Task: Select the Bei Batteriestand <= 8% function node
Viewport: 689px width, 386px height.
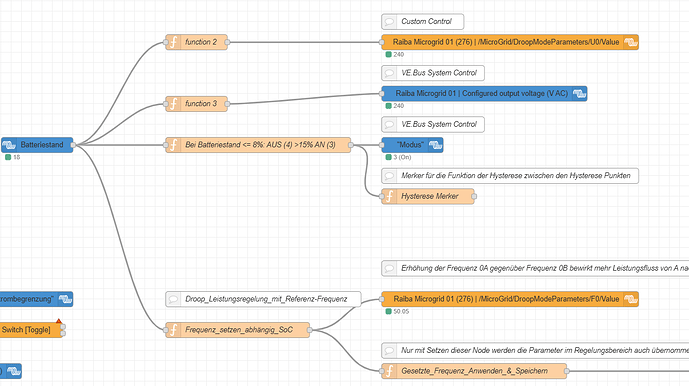Action: point(258,145)
